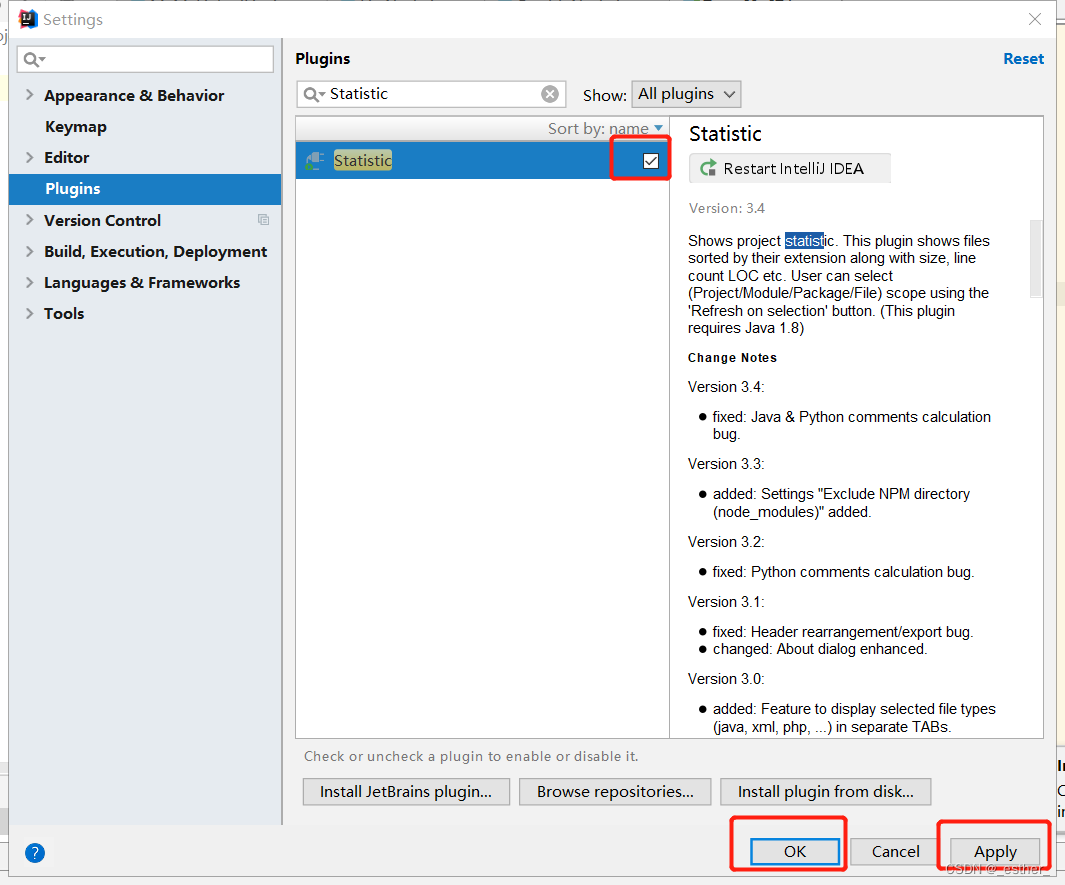Focus the plugin search field containing Statistic
The height and width of the screenshot is (885, 1065).
click(431, 94)
